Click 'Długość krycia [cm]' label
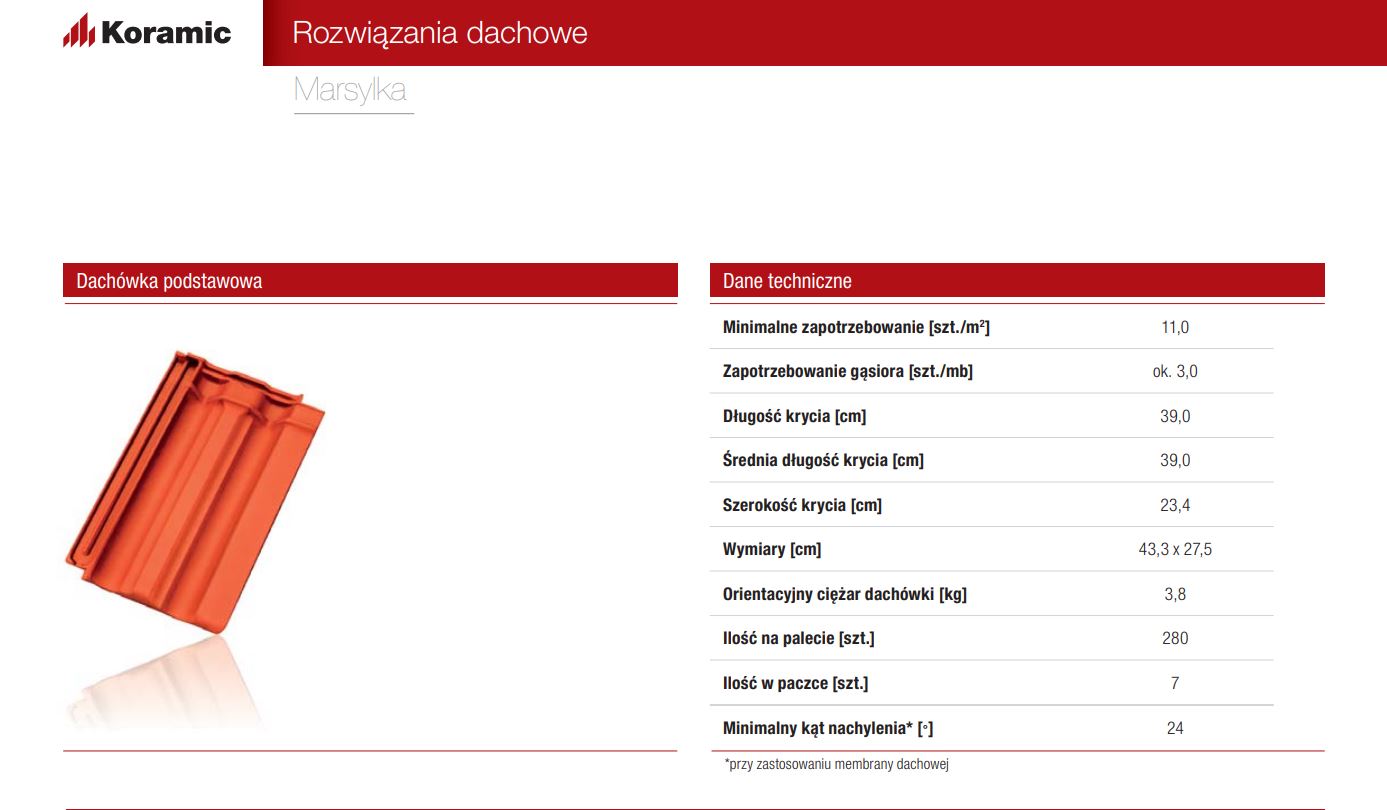Image resolution: width=1387 pixels, height=810 pixels. pos(794,416)
